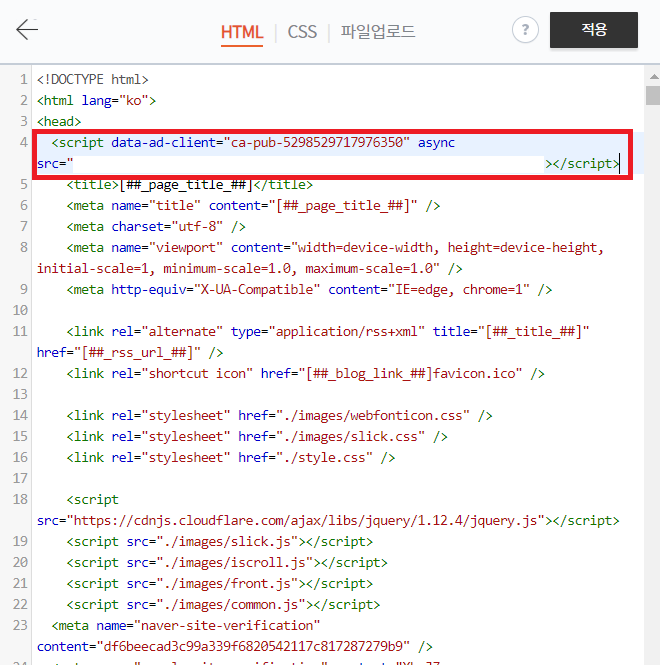Click the webfonticon.css stylesheet line
The image size is (660, 665).
pos(279,416)
